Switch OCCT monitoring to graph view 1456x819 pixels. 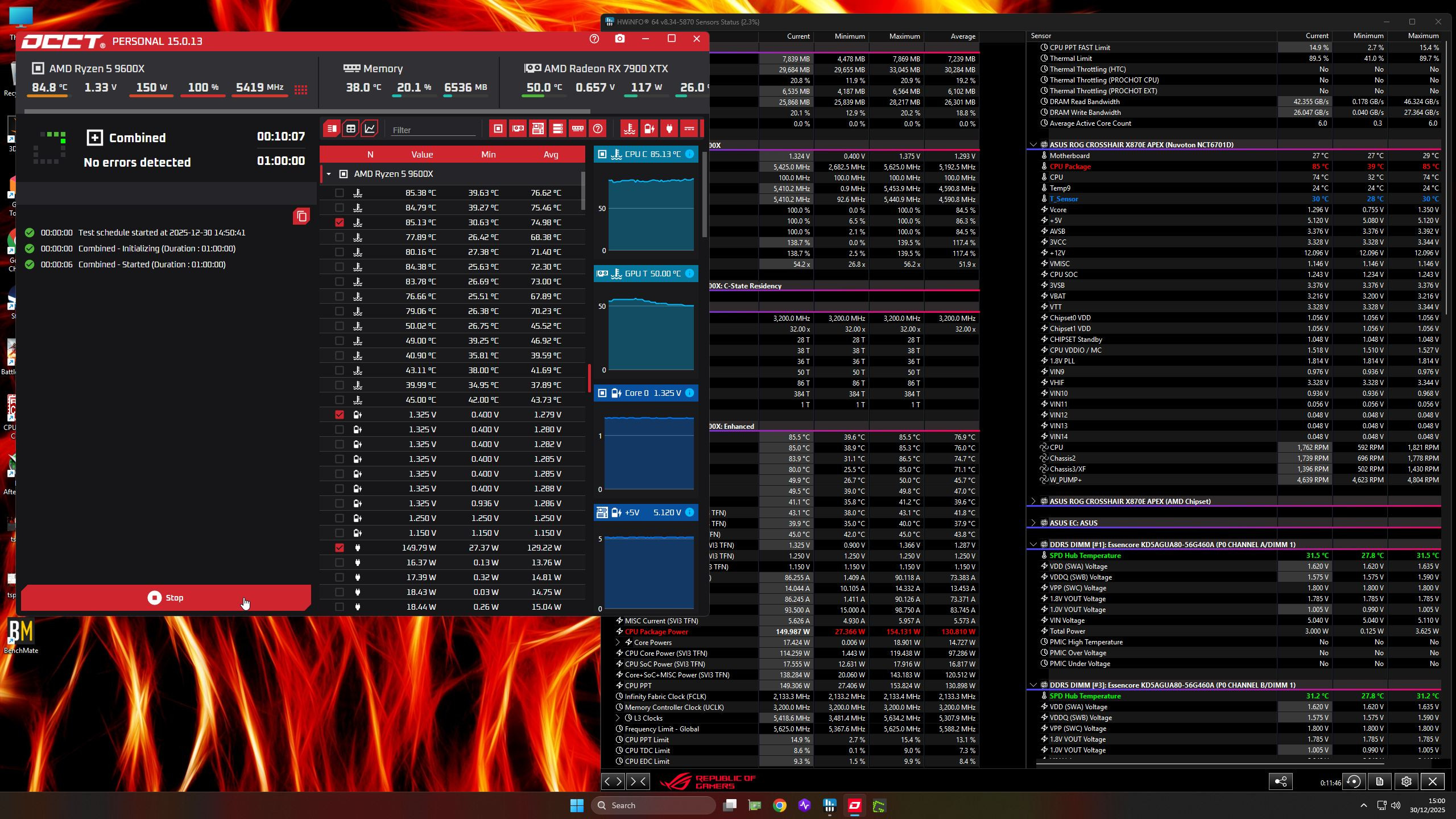[370, 129]
